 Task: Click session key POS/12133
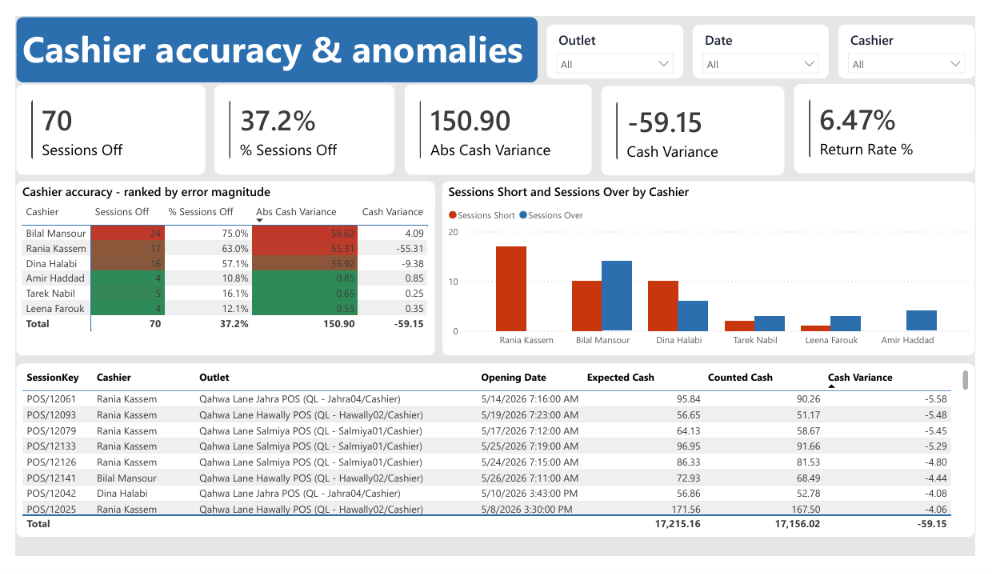51,446
